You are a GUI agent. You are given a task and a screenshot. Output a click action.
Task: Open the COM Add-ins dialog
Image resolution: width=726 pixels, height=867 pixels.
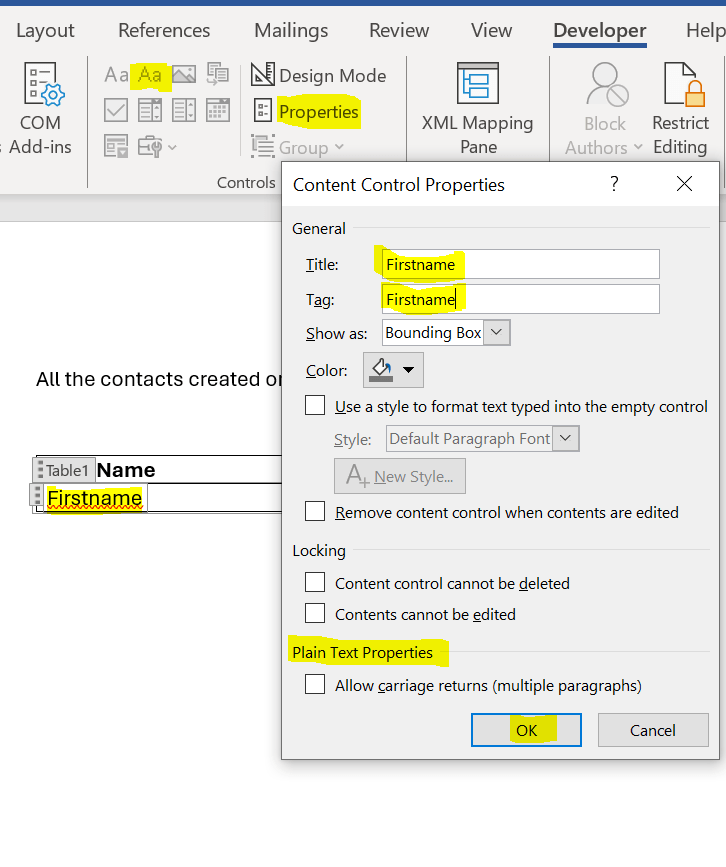point(41,108)
